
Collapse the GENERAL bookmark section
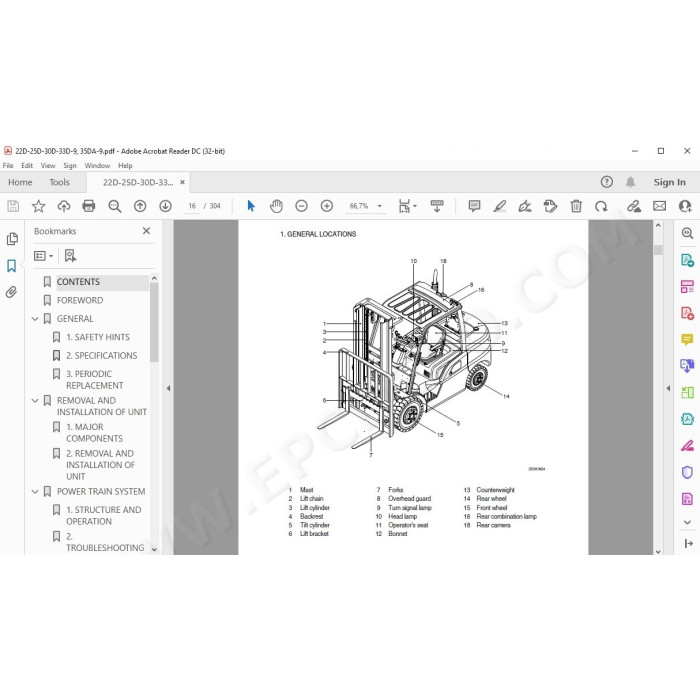pos(35,319)
